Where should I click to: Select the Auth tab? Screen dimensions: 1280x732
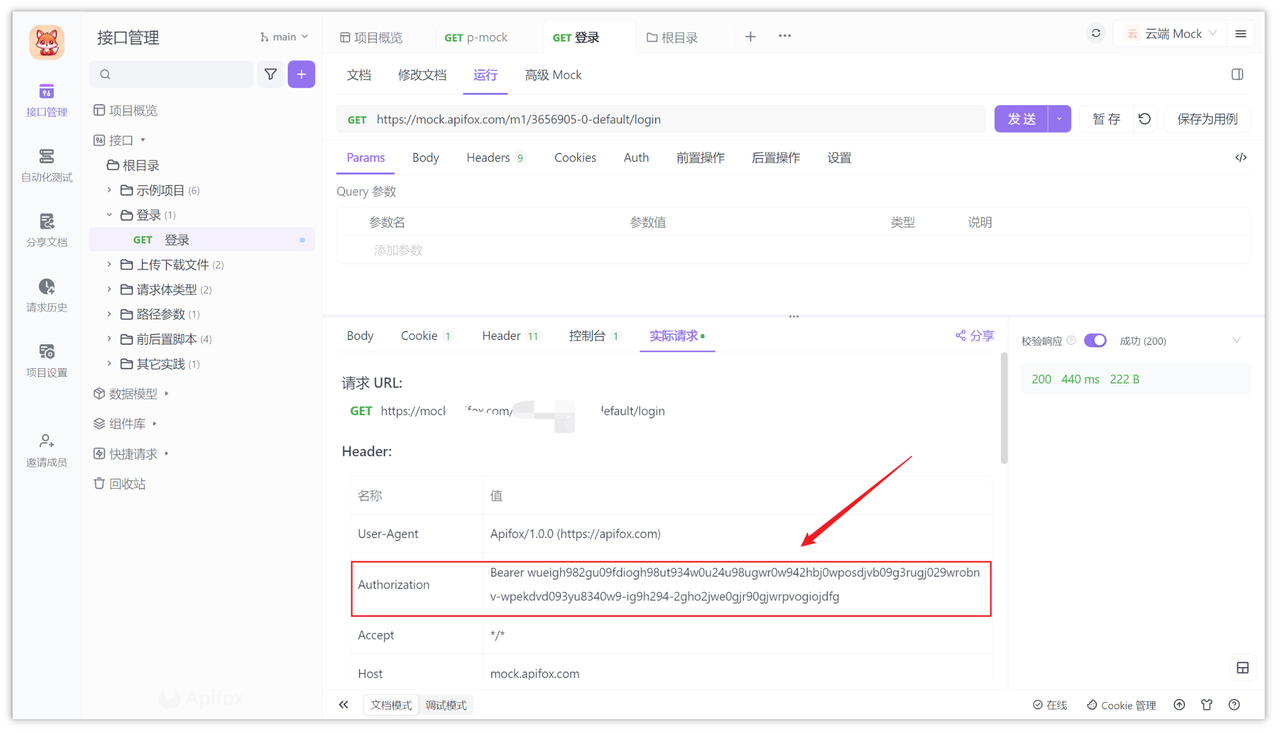pyautogui.click(x=636, y=158)
